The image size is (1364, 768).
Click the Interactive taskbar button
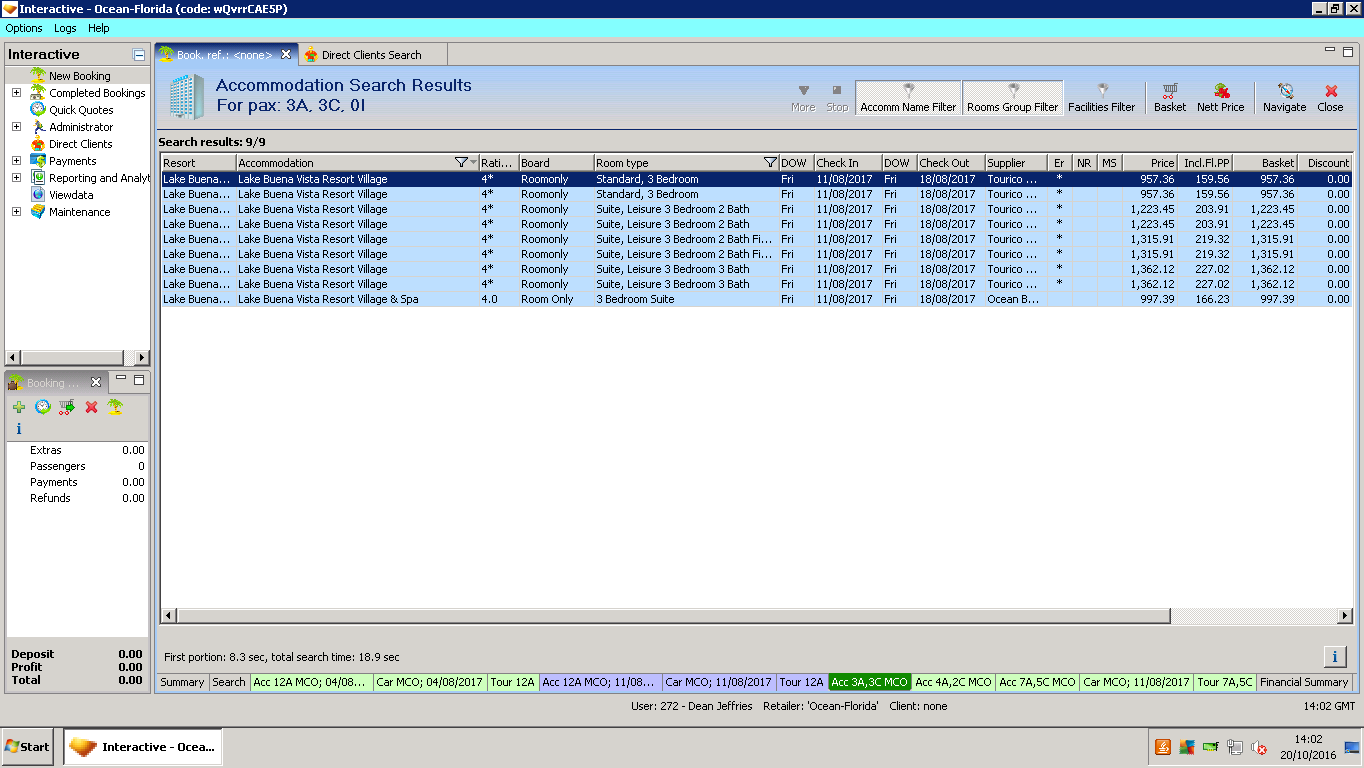143,747
